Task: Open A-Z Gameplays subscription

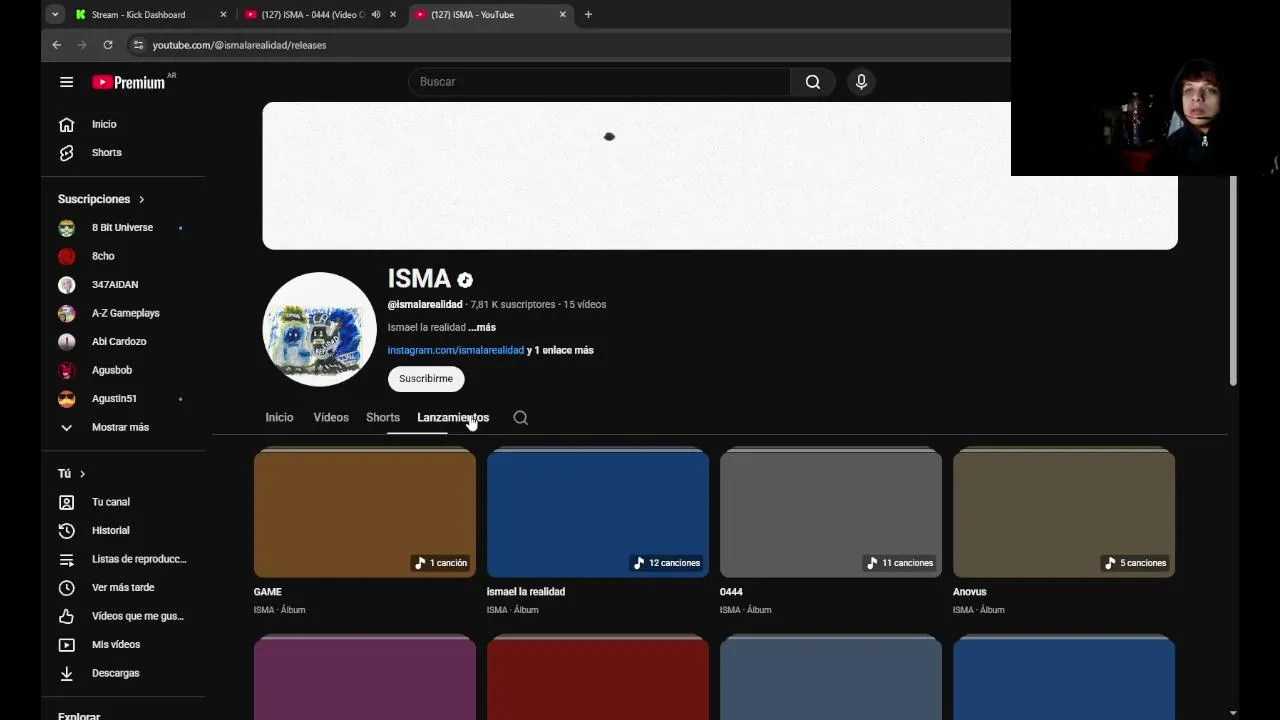Action: [125, 313]
